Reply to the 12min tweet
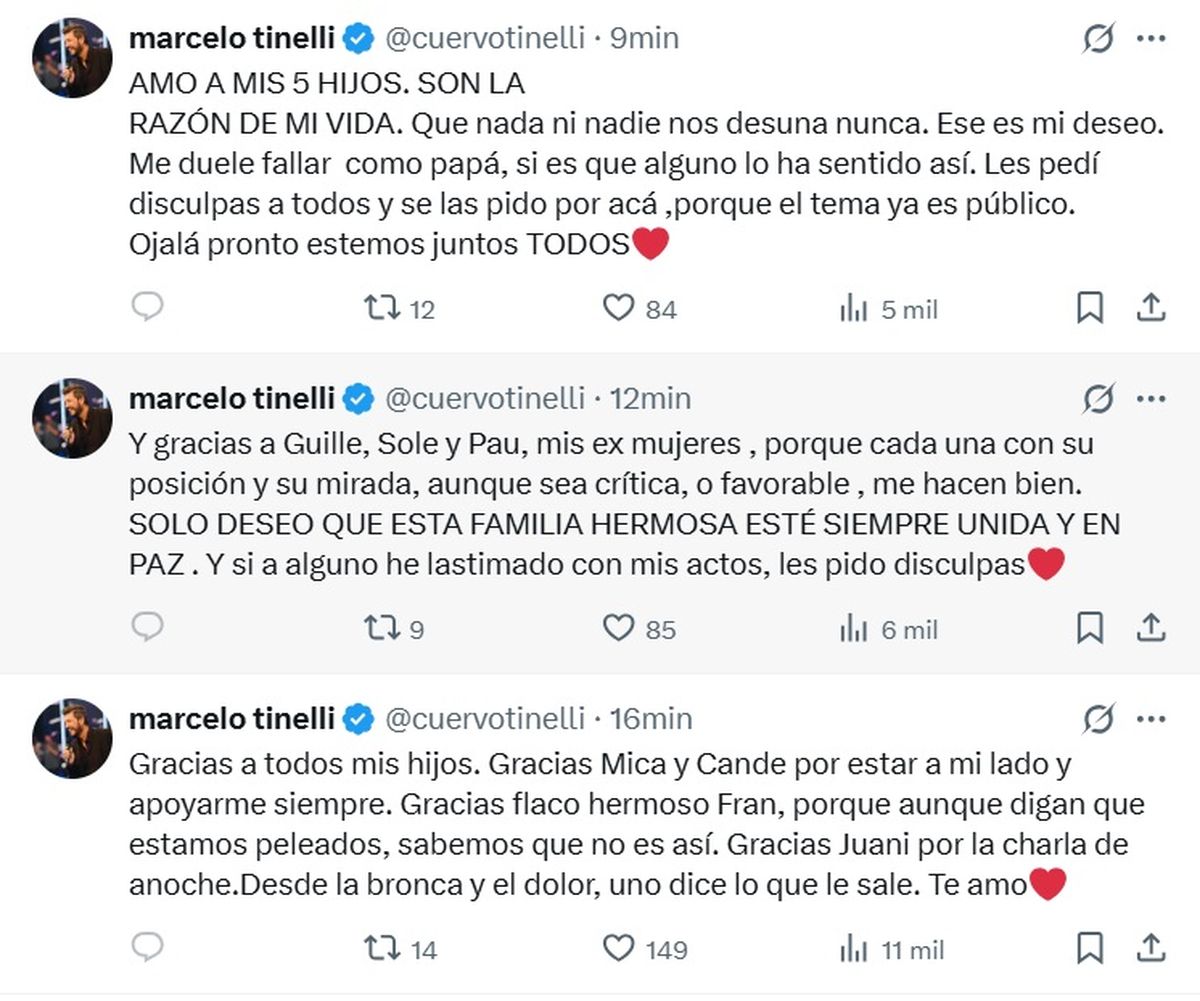This screenshot has height=1001, width=1200. pyautogui.click(x=147, y=628)
